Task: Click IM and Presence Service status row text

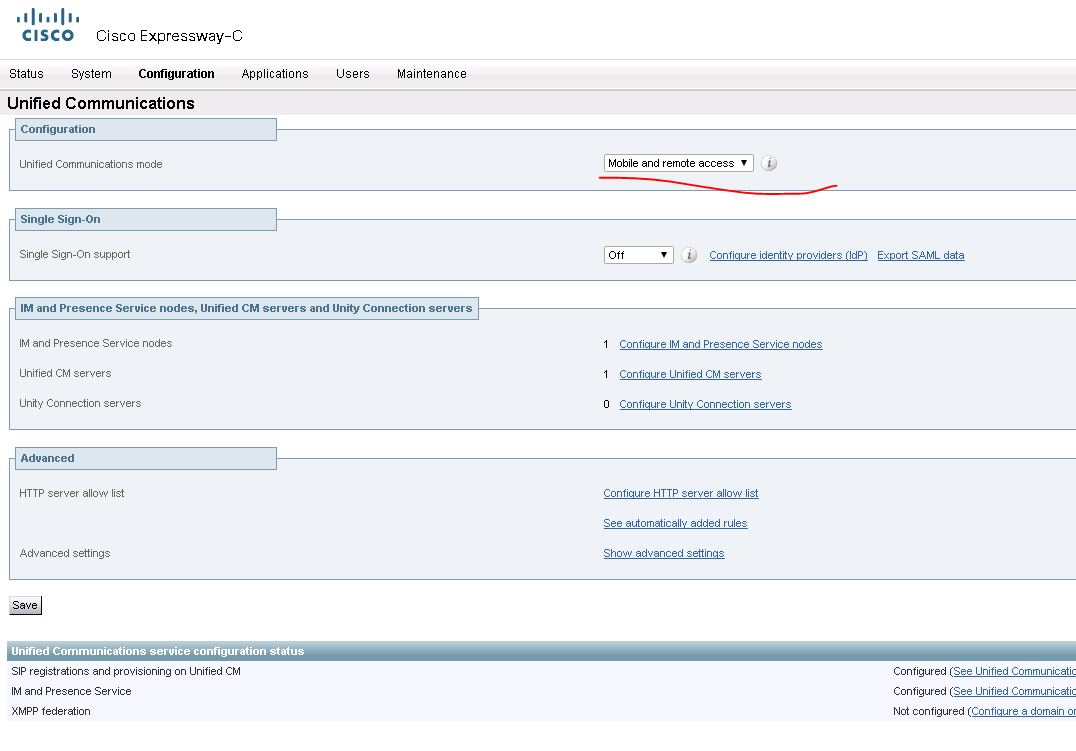Action: (x=71, y=691)
